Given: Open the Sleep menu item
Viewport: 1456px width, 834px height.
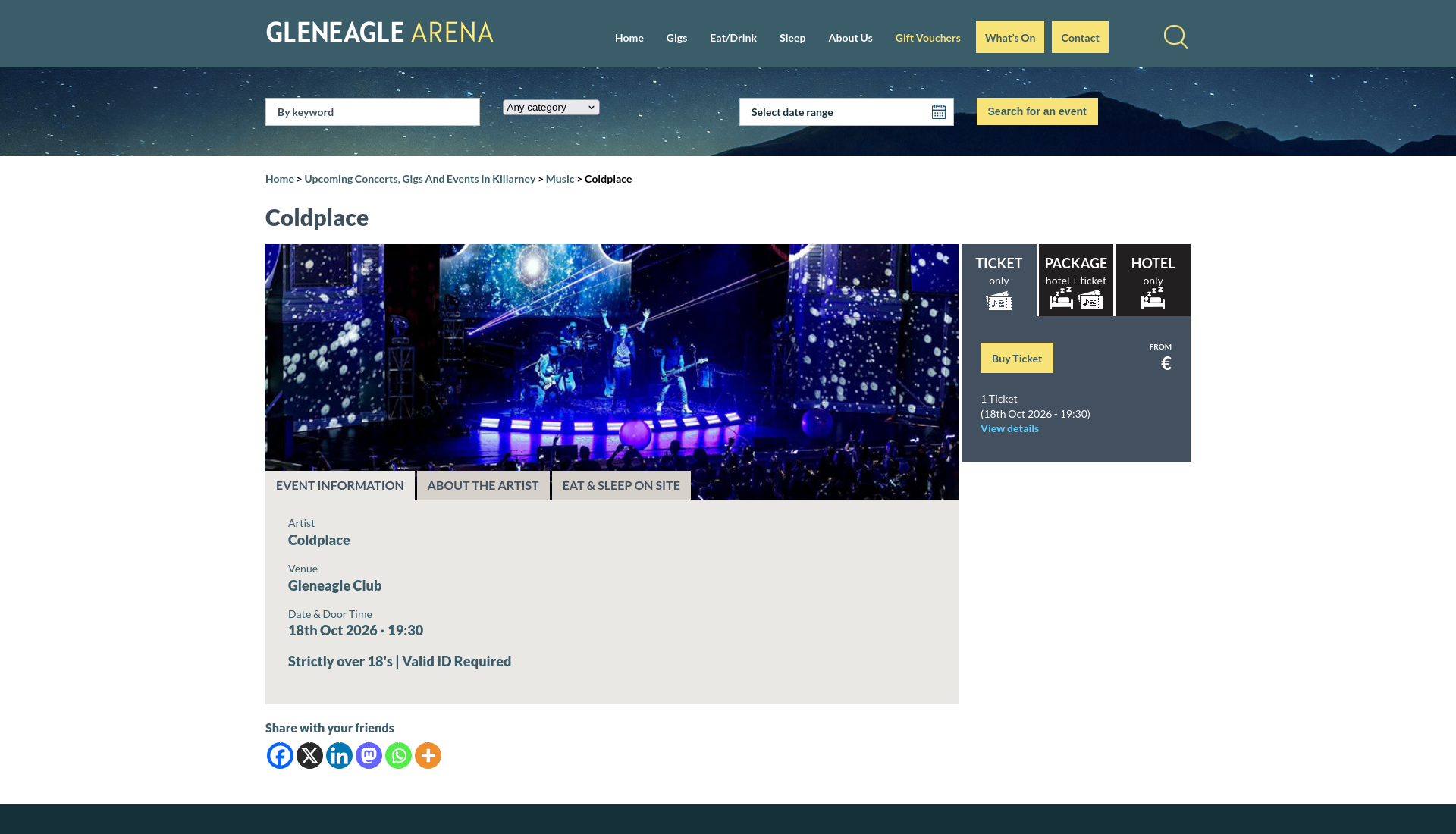Looking at the screenshot, I should point(792,38).
